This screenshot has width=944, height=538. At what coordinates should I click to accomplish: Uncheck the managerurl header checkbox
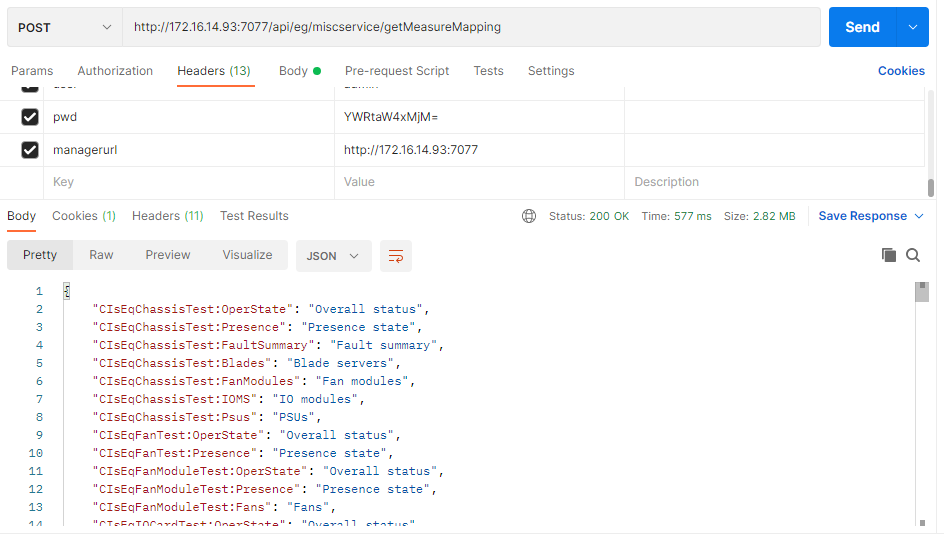(x=30, y=150)
